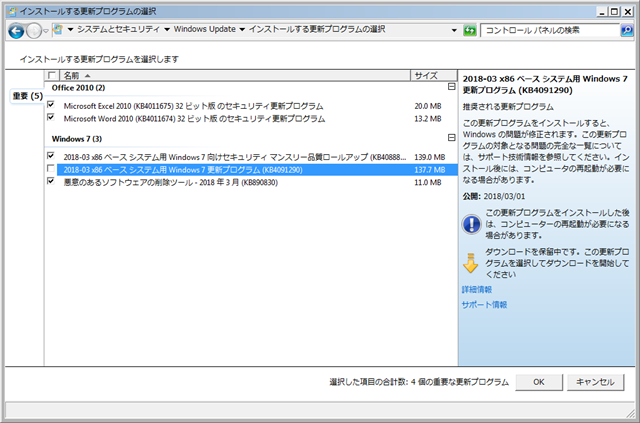Go back with the blue arrow button
The height and width of the screenshot is (423, 640).
[x=16, y=31]
